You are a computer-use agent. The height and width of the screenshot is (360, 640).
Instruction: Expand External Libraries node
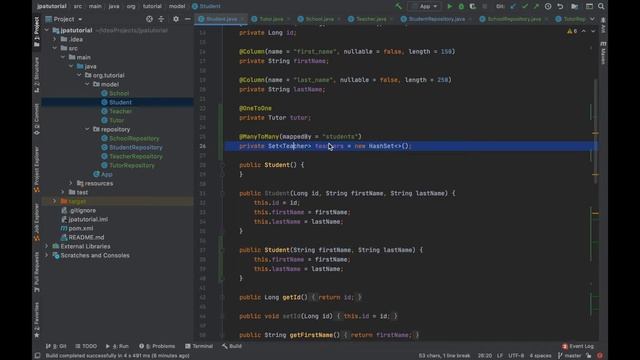[47, 246]
